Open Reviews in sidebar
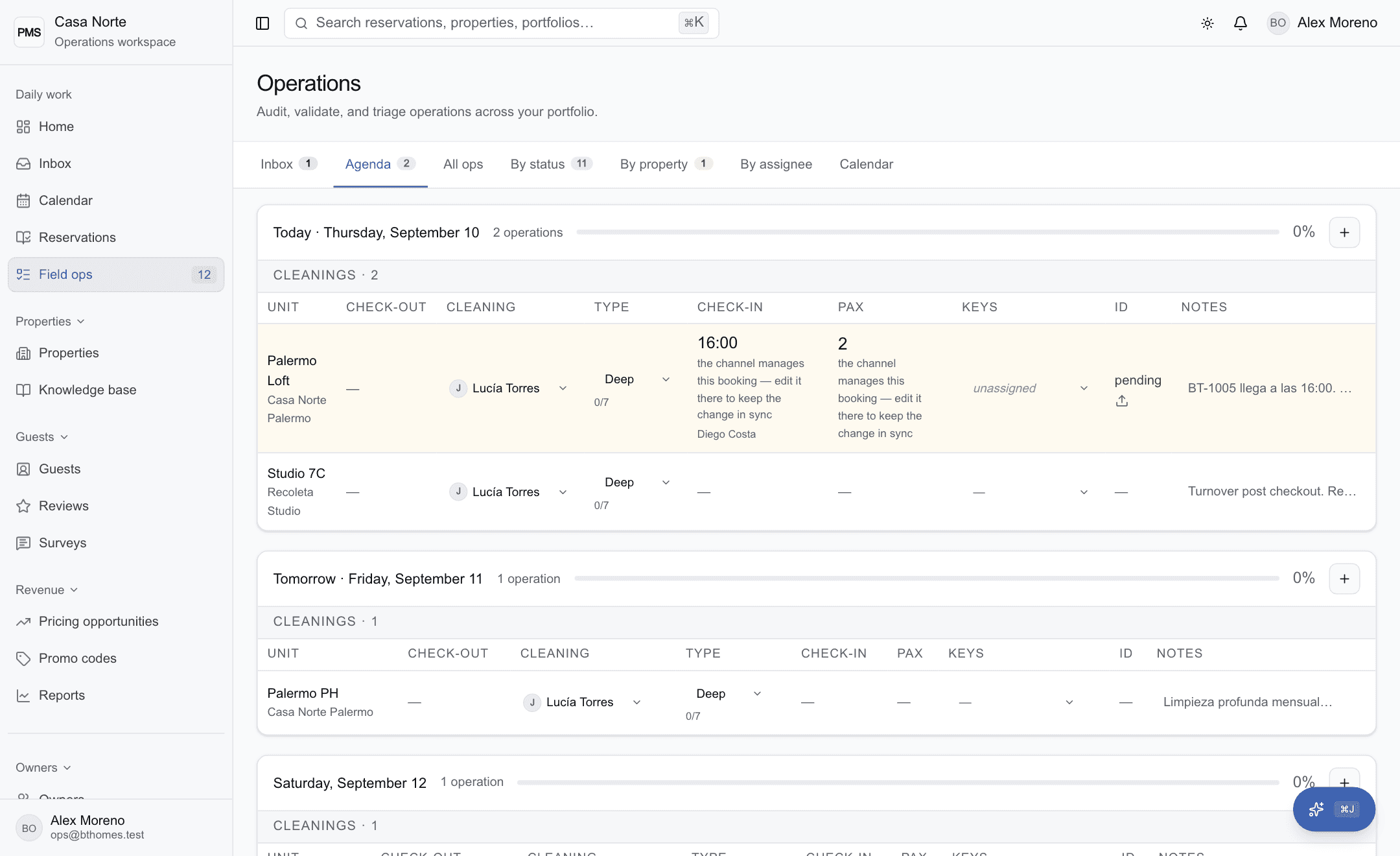 [x=116, y=506]
